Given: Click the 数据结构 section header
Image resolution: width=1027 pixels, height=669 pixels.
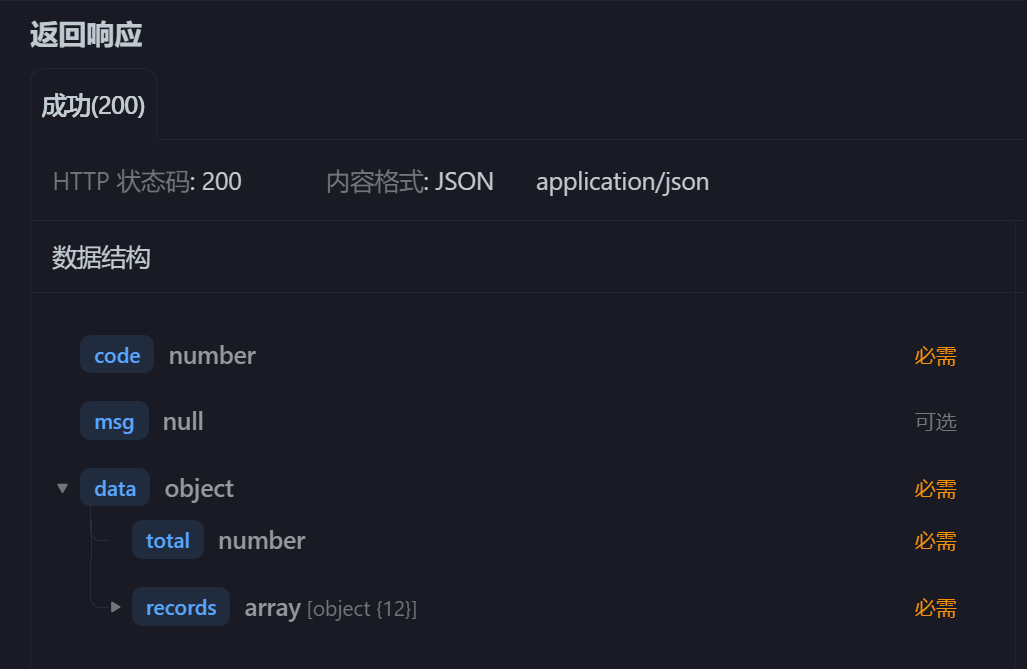Looking at the screenshot, I should (x=101, y=258).
